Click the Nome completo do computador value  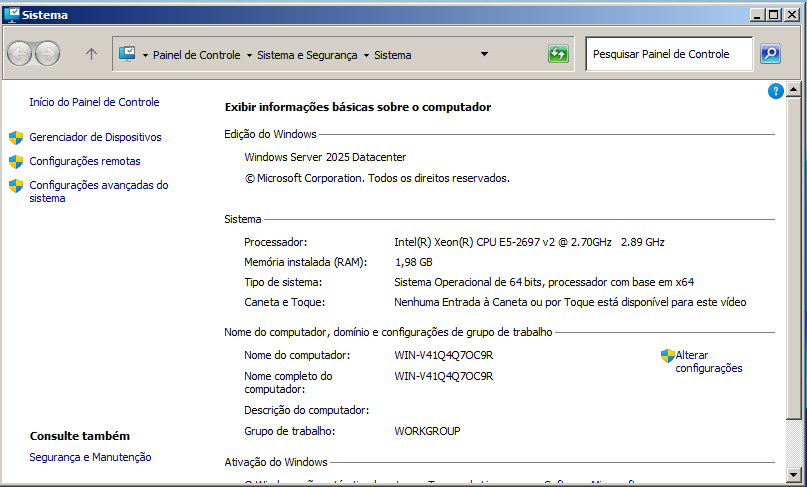click(x=444, y=376)
